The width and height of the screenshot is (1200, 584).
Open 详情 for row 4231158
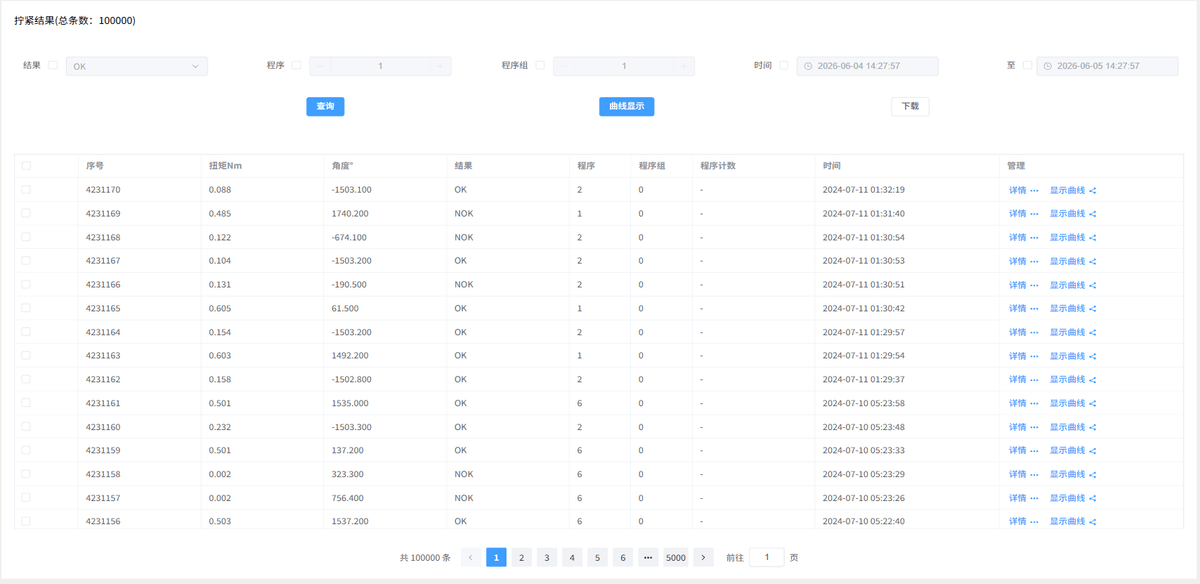1017,475
